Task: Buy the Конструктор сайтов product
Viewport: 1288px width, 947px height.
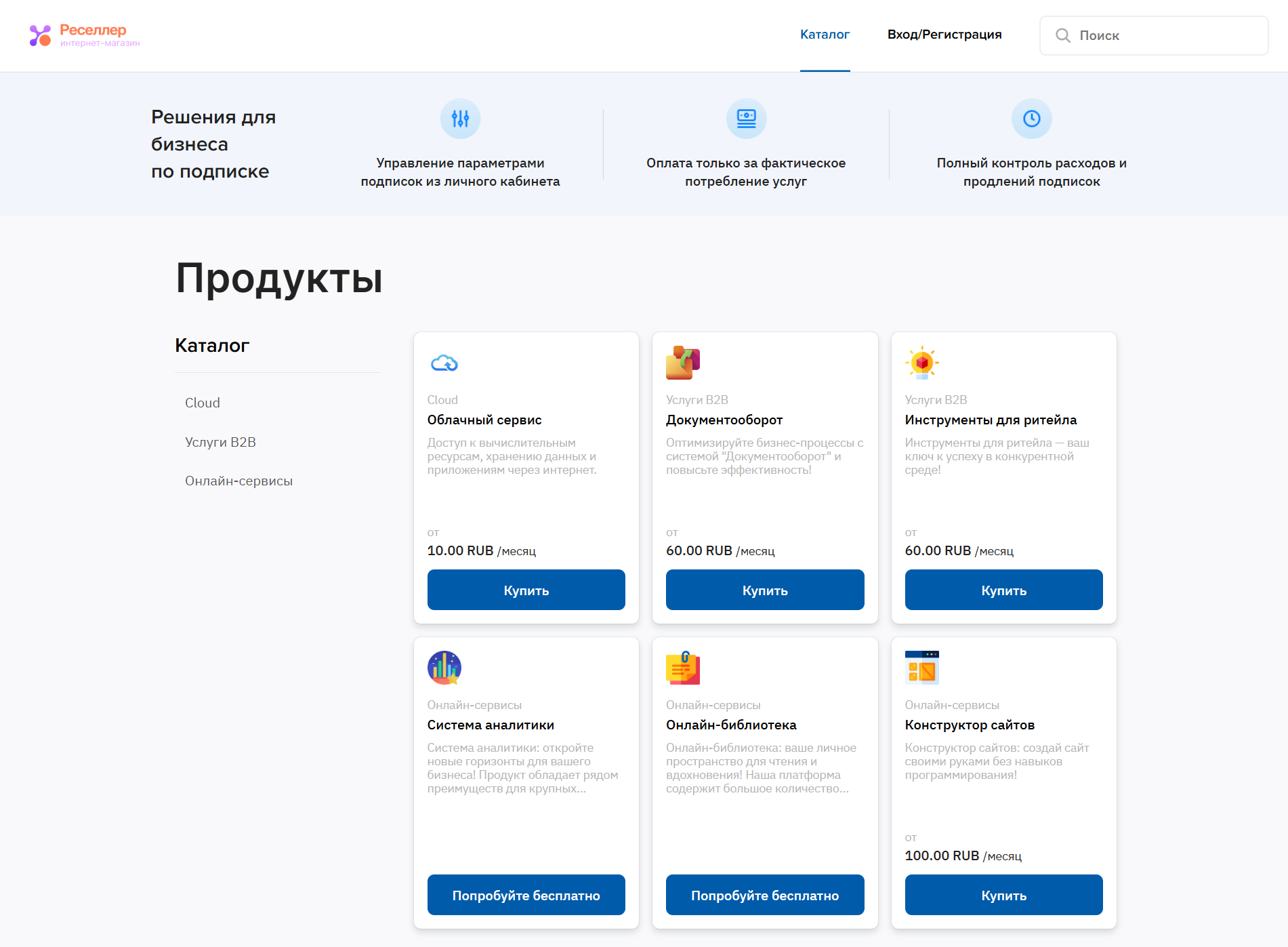Action: (1003, 895)
